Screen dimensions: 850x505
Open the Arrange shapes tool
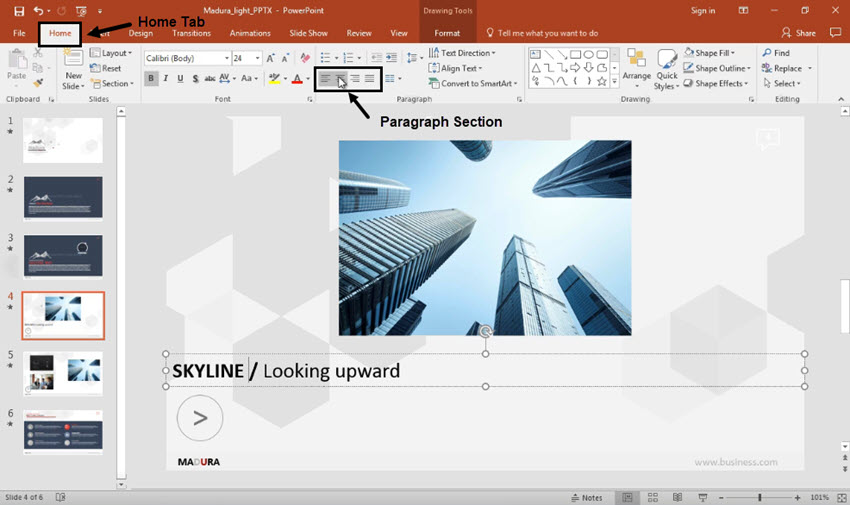[x=636, y=65]
